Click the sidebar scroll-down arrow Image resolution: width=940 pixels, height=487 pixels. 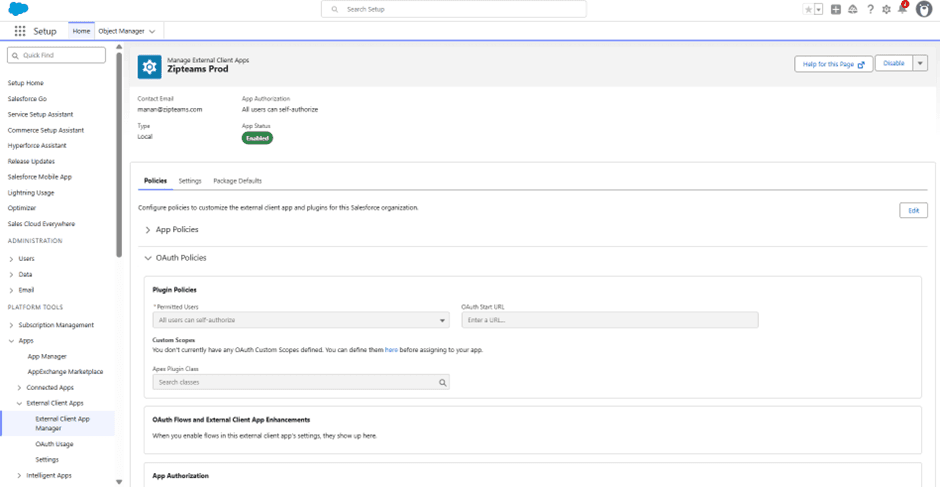click(119, 482)
